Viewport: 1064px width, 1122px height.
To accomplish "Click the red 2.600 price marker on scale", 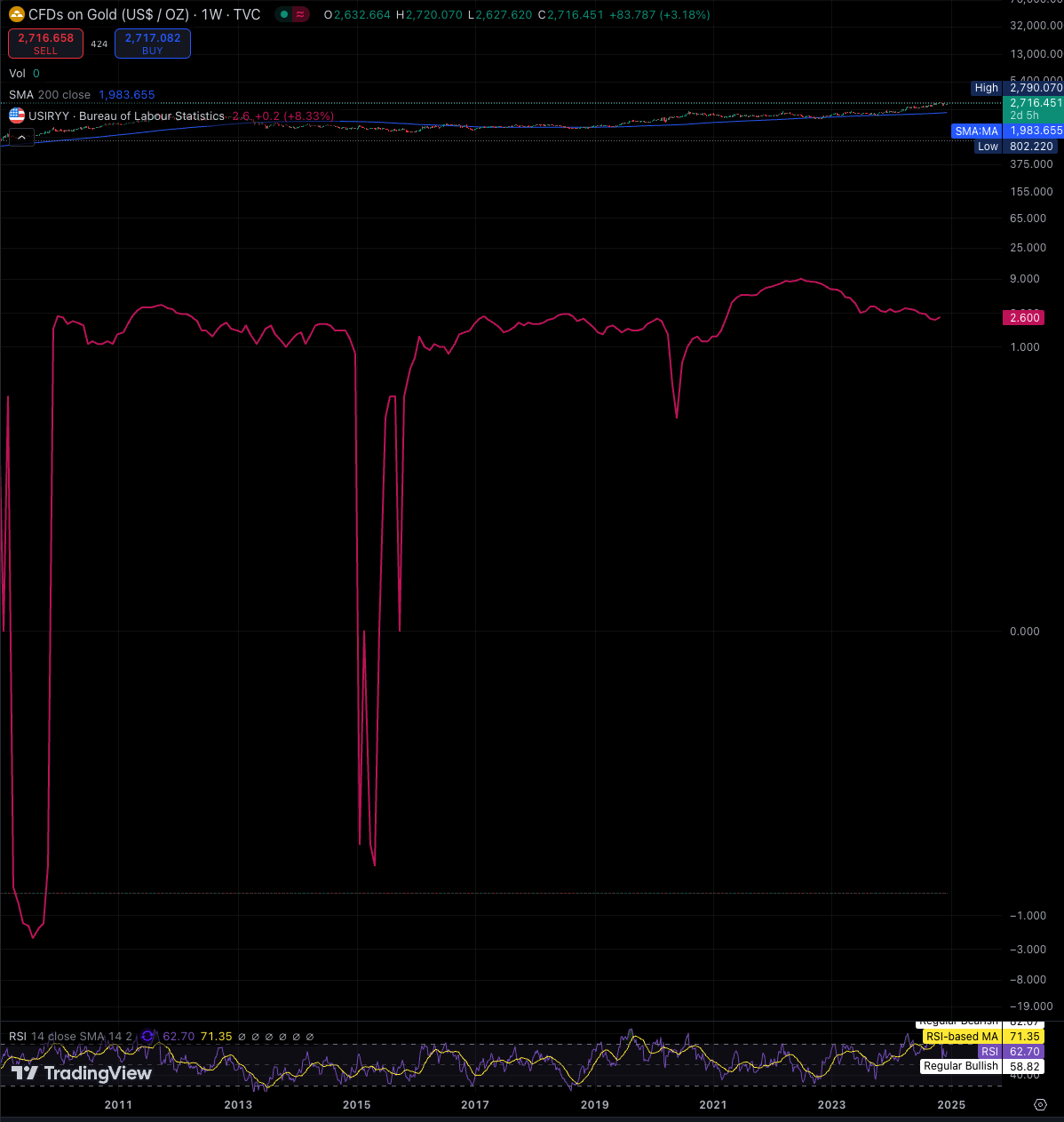I will 1023,317.
